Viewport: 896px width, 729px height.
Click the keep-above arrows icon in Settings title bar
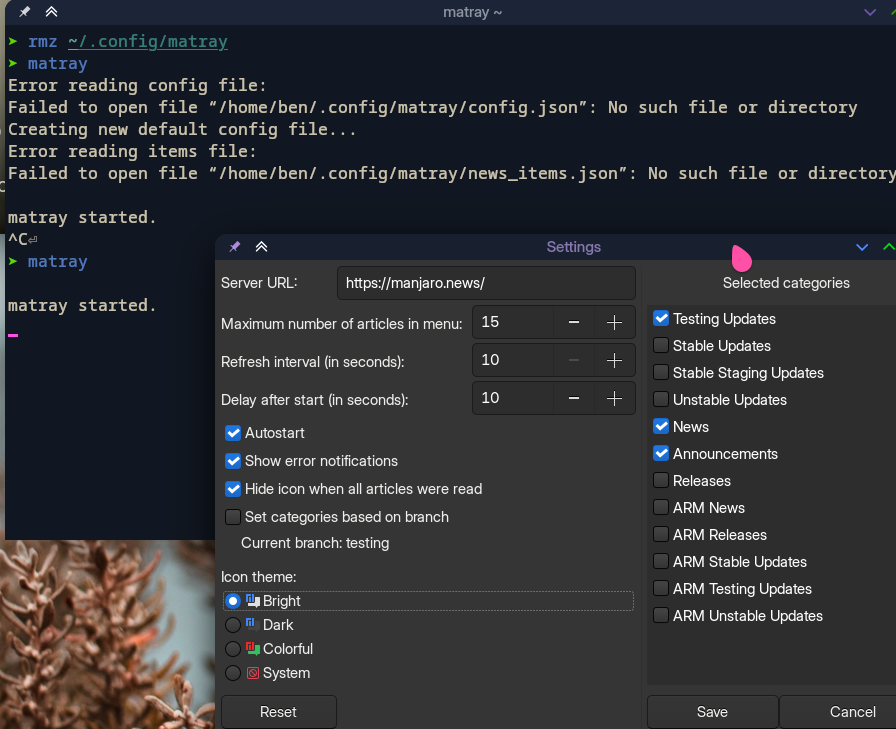261,247
